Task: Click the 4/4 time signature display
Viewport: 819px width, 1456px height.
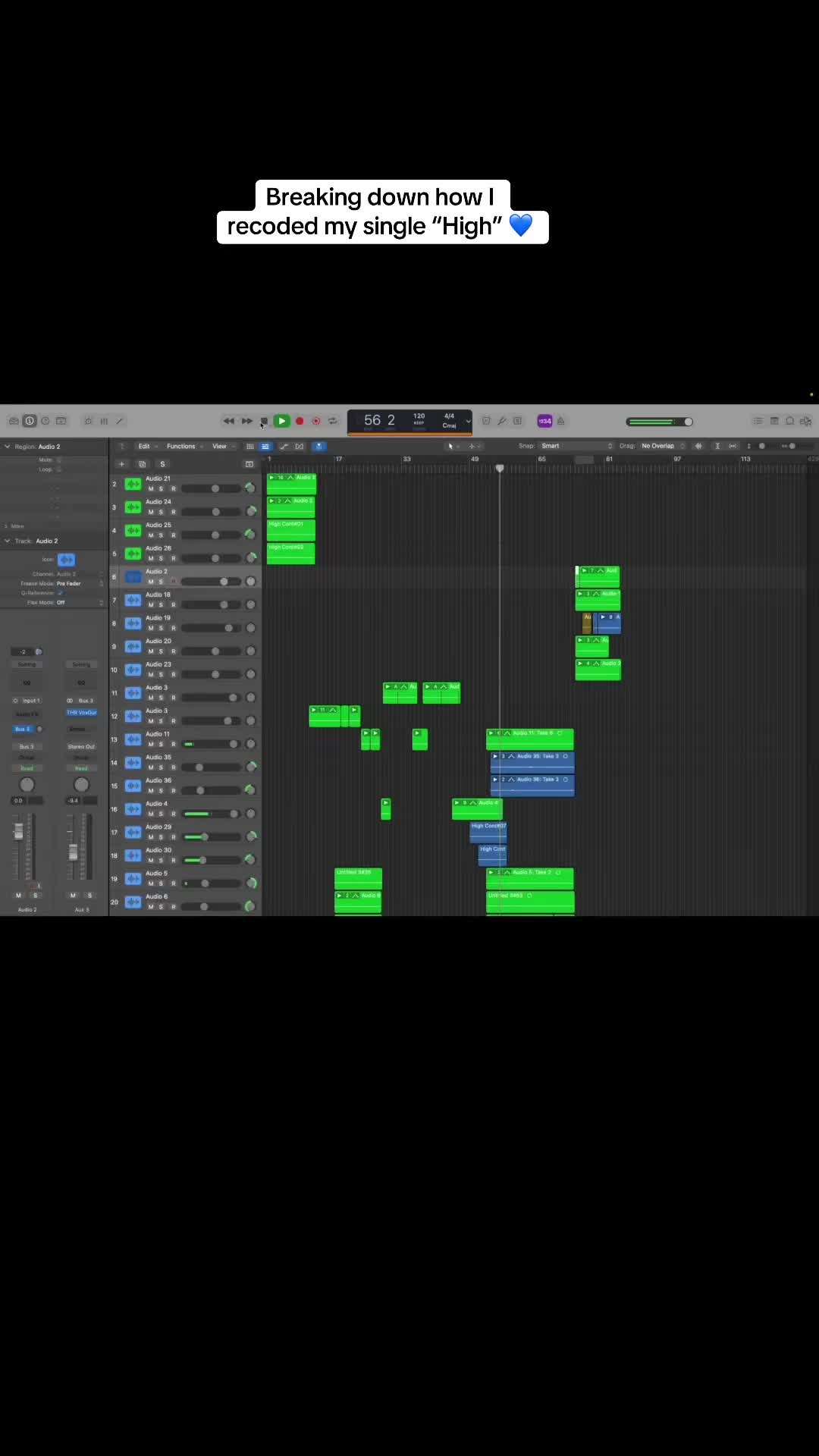Action: (449, 416)
